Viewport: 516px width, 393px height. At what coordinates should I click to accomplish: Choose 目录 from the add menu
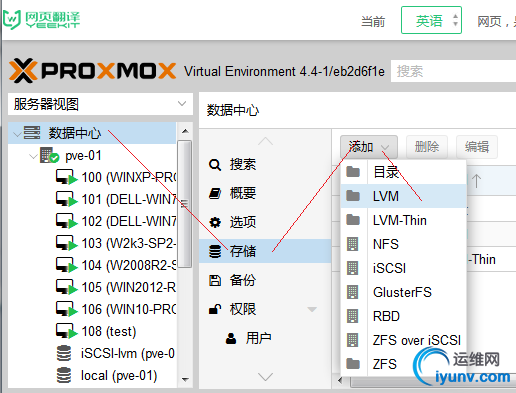[403, 172]
